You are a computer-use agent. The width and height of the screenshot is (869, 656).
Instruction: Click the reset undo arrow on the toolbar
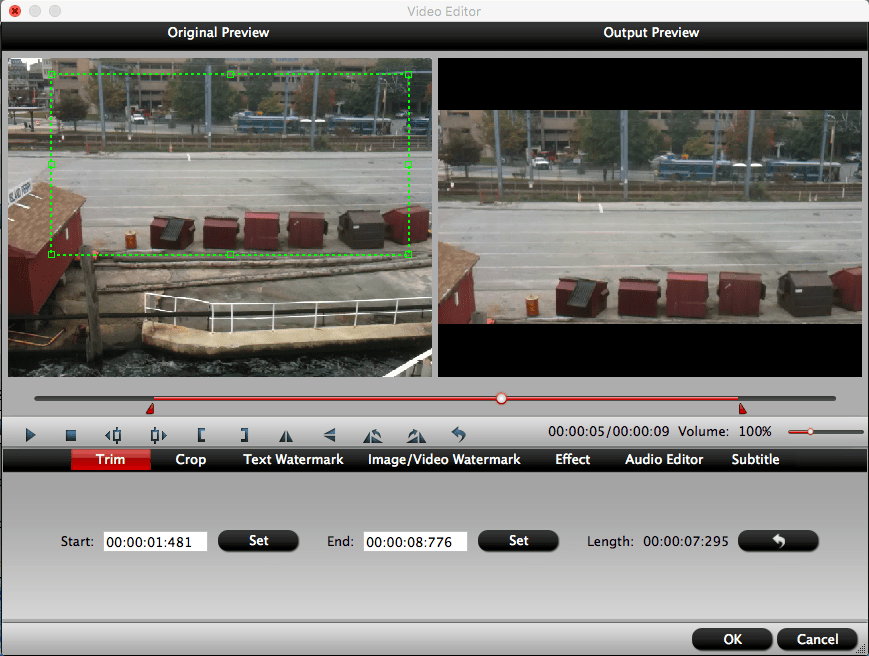[x=457, y=434]
